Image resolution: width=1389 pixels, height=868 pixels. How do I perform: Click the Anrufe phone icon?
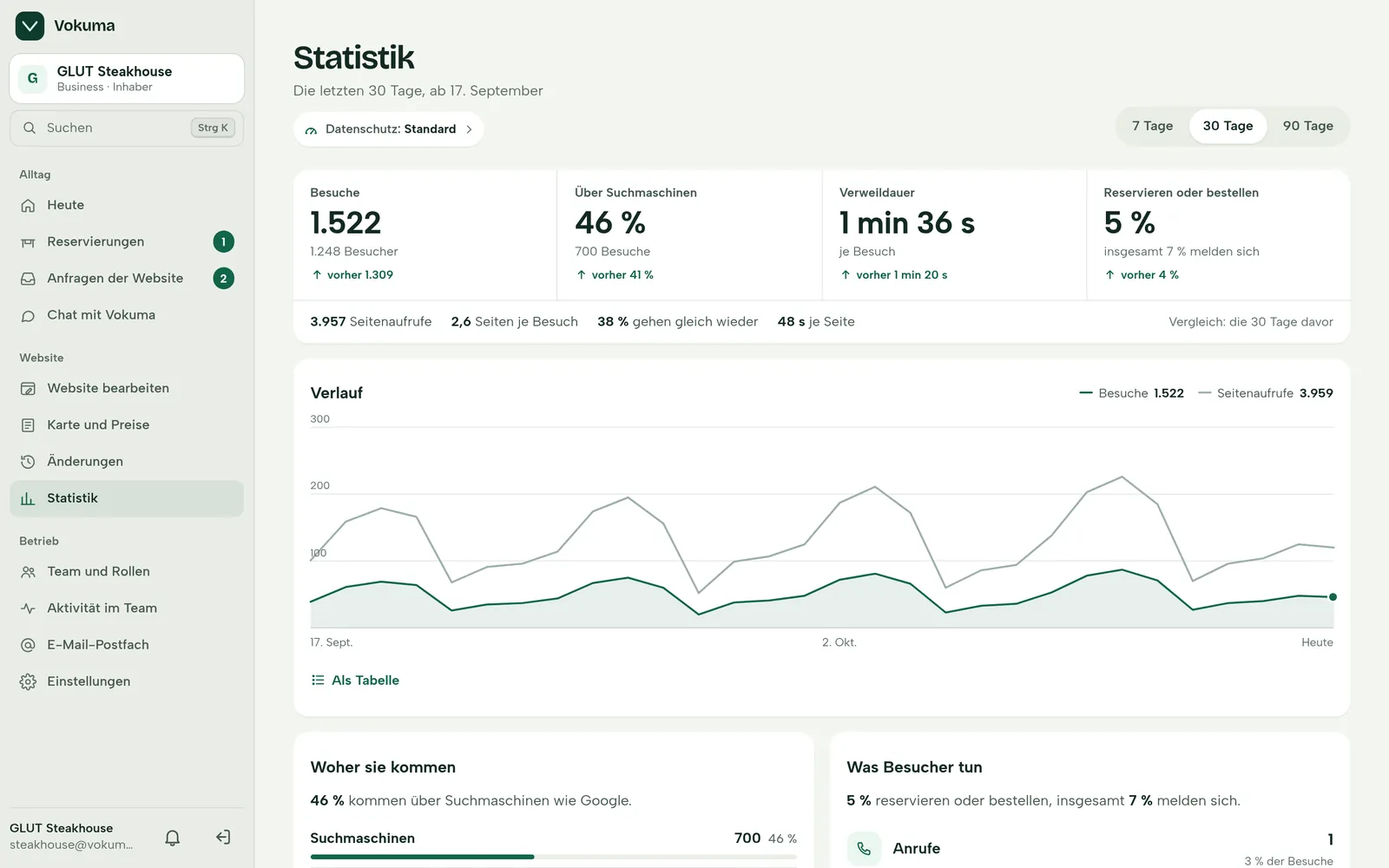pos(864,849)
